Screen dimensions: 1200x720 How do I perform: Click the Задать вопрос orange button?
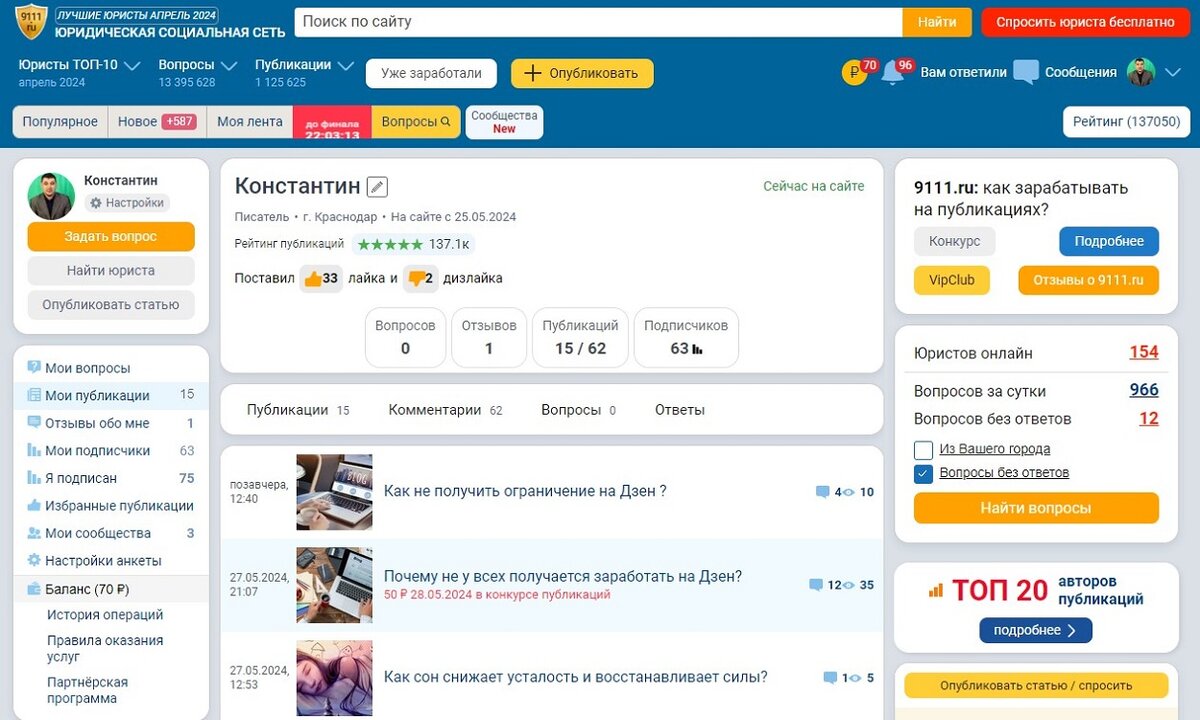pos(111,237)
